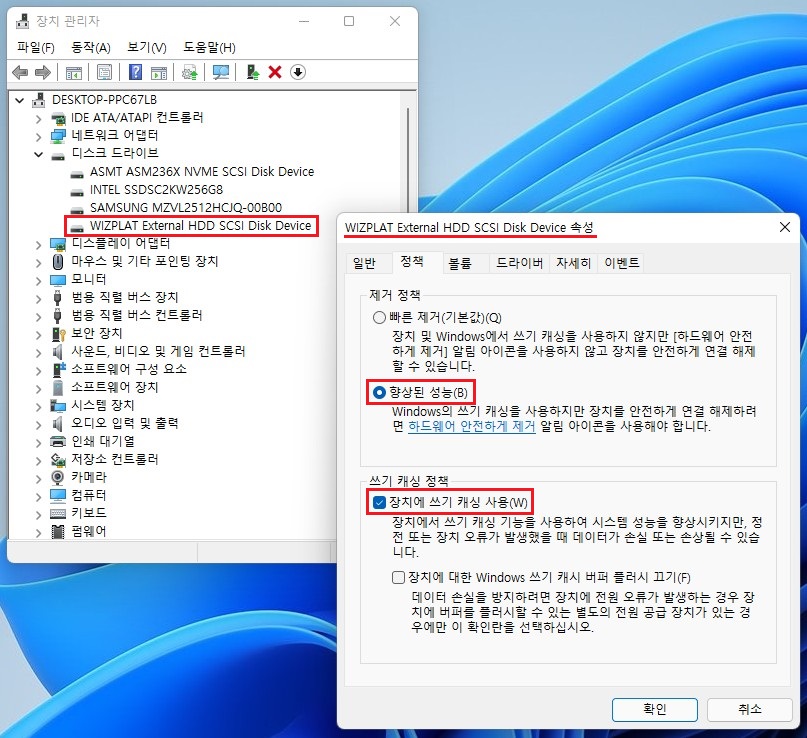The width and height of the screenshot is (807, 738).
Task: Expand the 소프트웨어 장치 node
Action: click(x=39, y=388)
